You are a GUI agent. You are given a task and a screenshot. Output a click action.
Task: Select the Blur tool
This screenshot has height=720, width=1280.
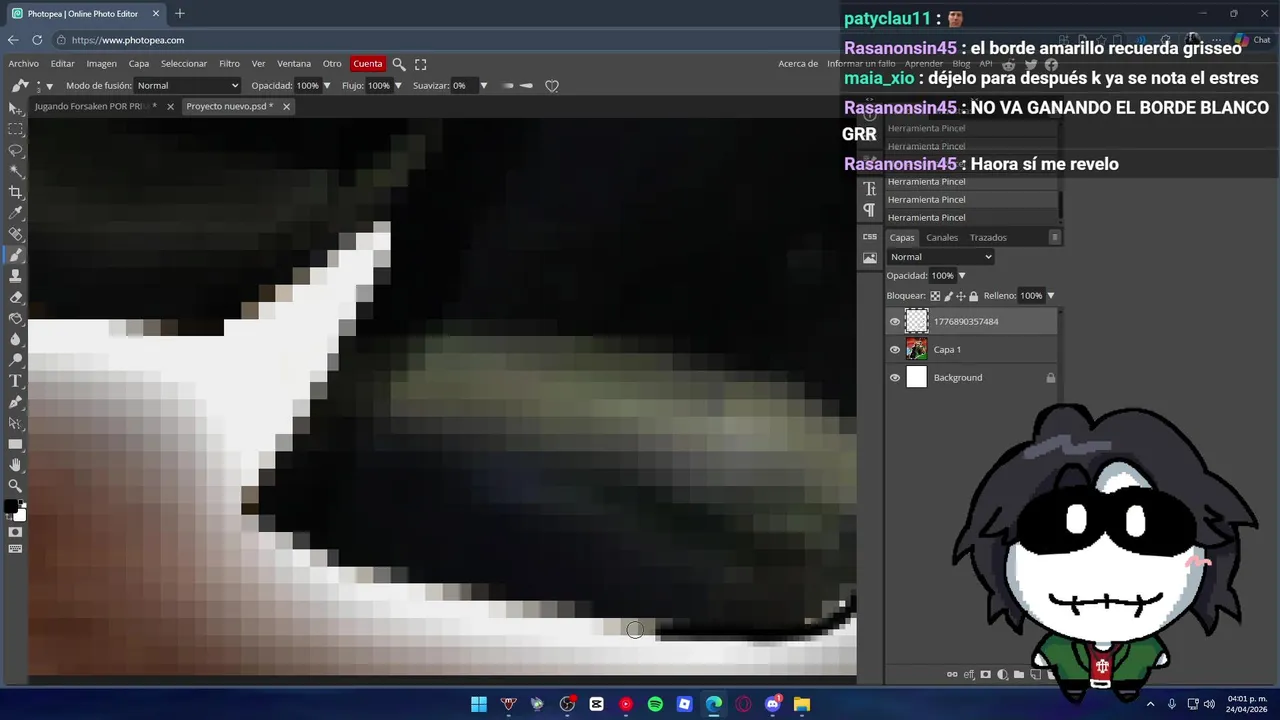pyautogui.click(x=16, y=339)
